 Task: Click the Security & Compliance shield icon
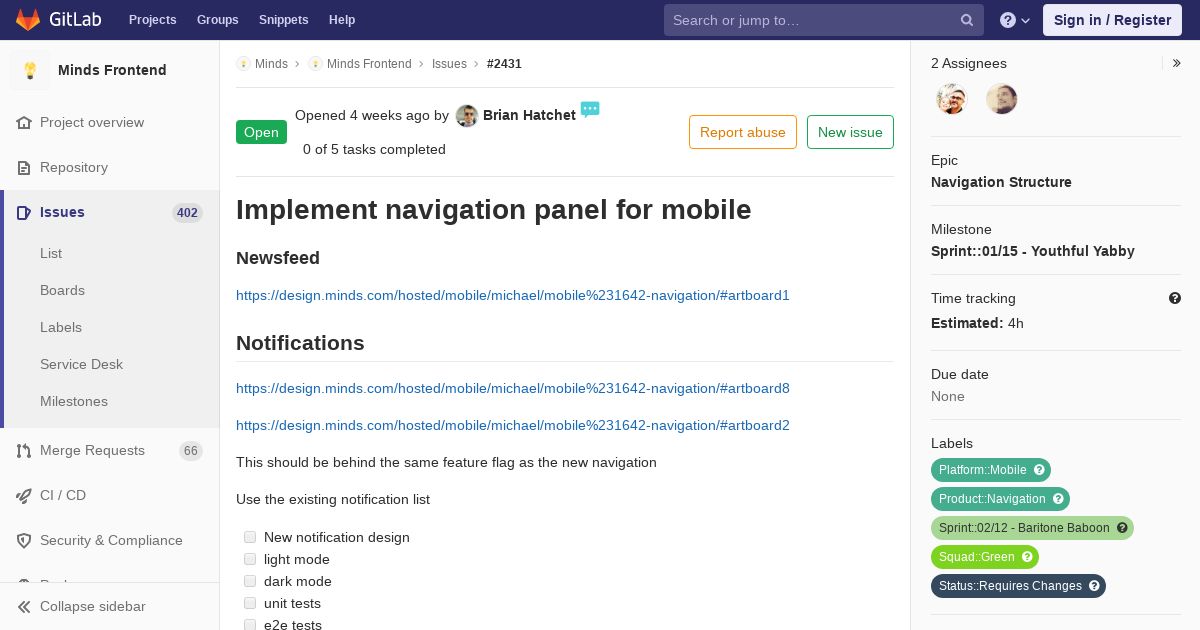point(24,540)
